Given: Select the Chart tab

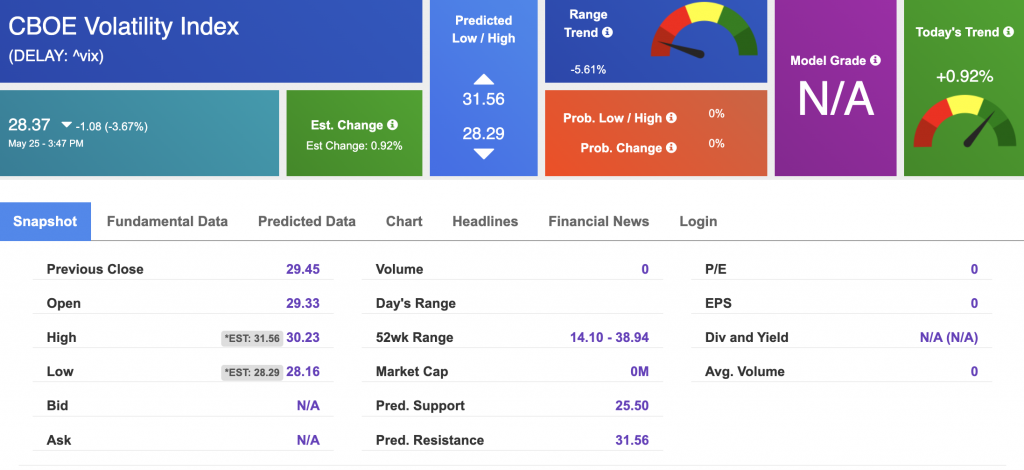Looking at the screenshot, I should coord(404,221).
